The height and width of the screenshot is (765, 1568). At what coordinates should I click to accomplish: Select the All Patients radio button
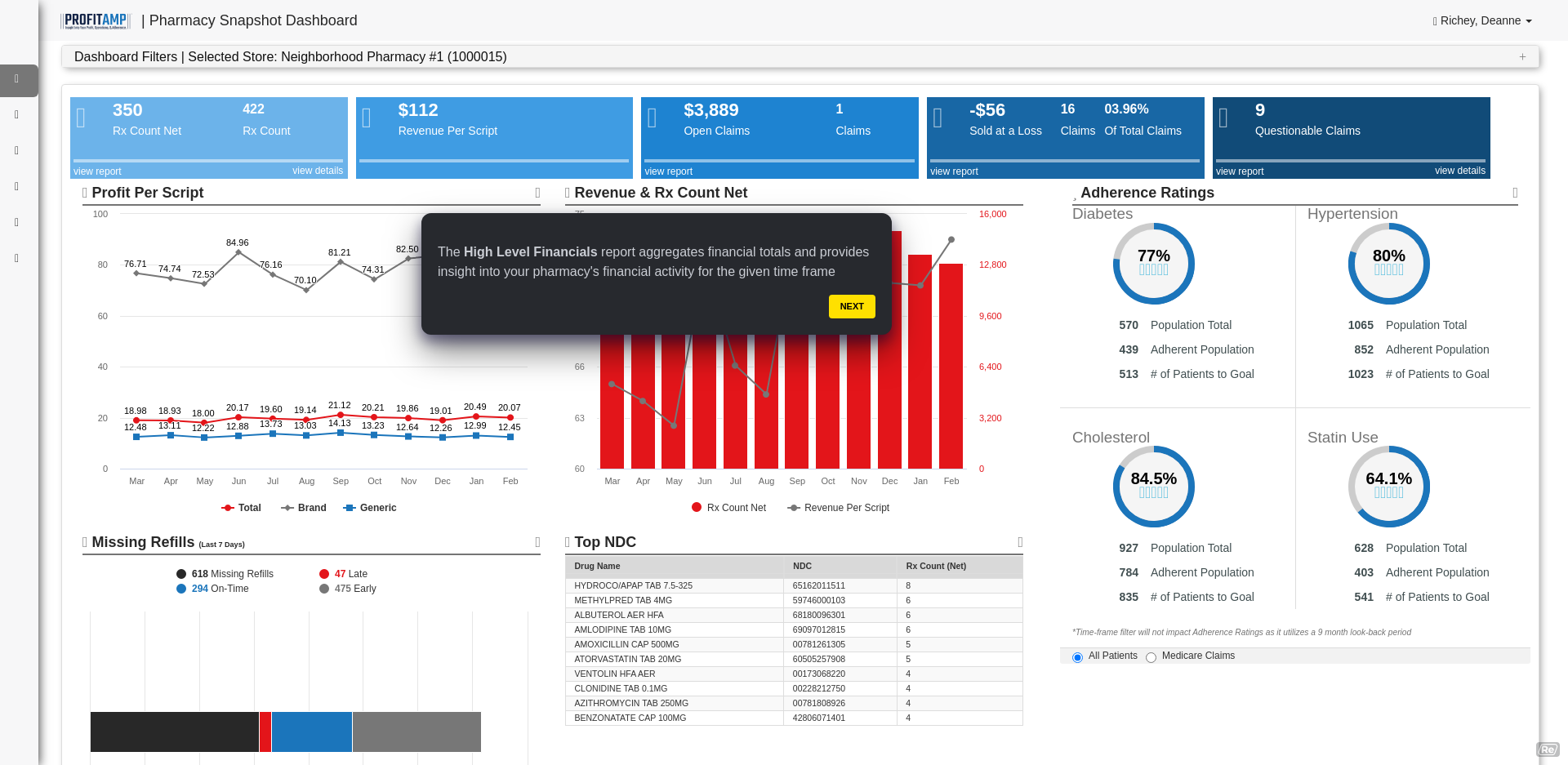1077,657
